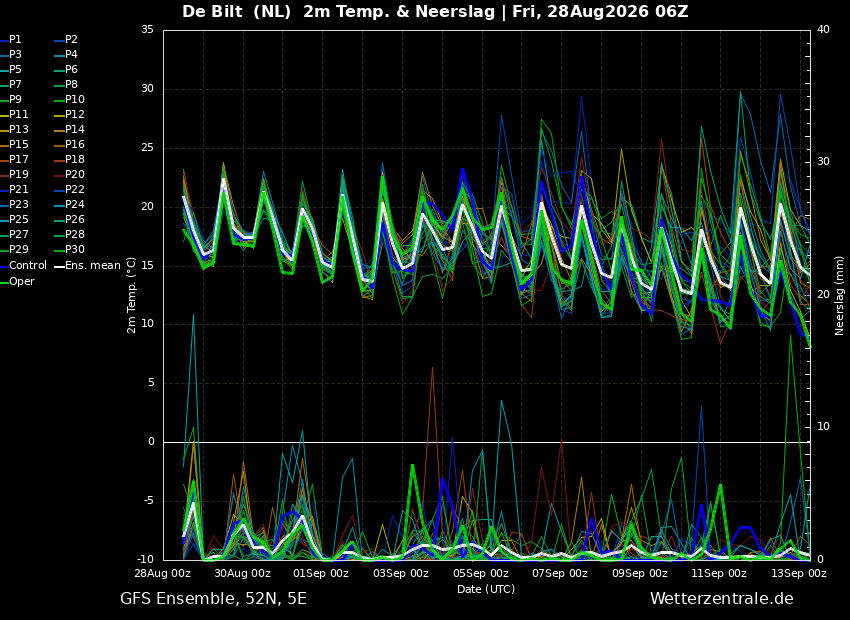The width and height of the screenshot is (850, 620).
Task: Select the 01Sep 00z date label
Action: coord(322,573)
